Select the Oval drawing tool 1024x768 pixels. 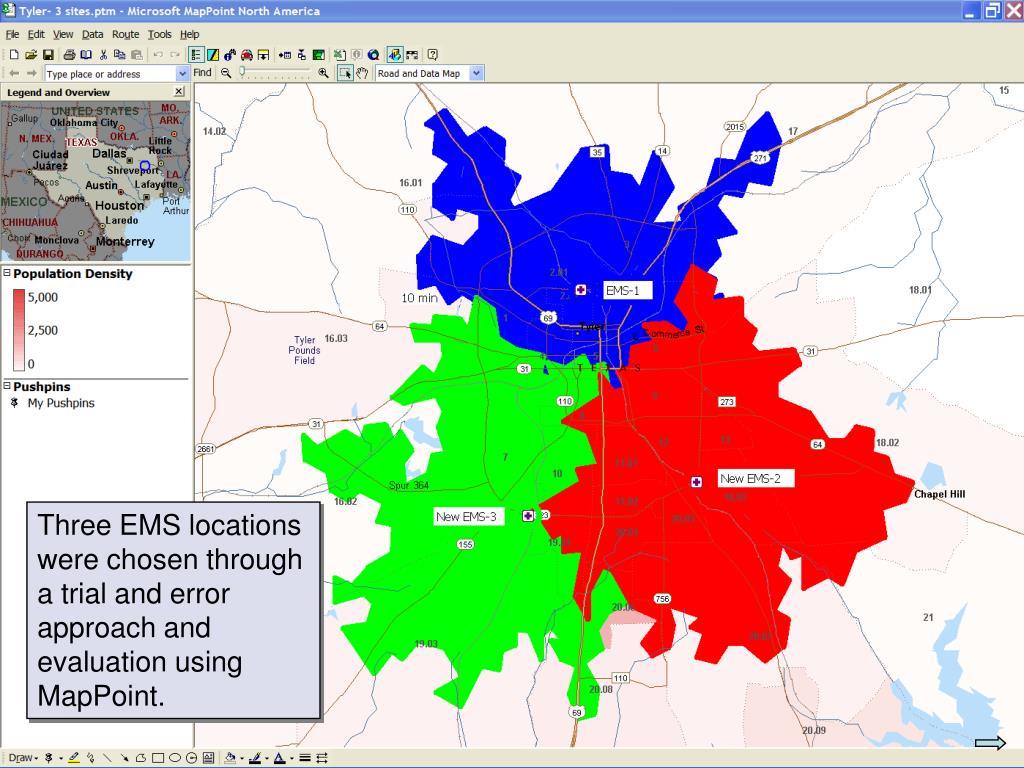(x=175, y=758)
